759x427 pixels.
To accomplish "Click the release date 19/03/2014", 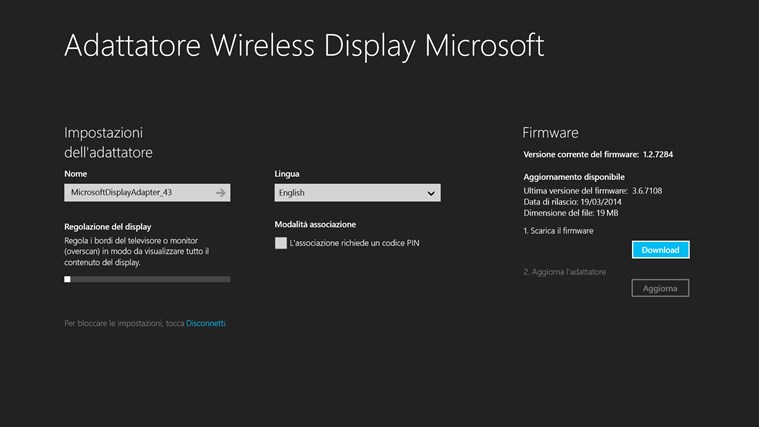I will point(601,202).
